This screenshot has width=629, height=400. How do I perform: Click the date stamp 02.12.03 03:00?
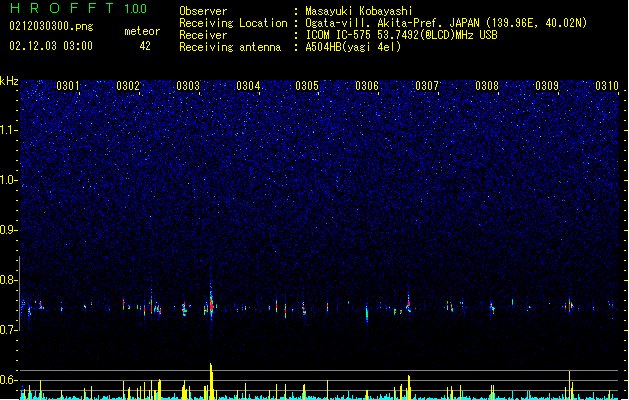(x=51, y=46)
